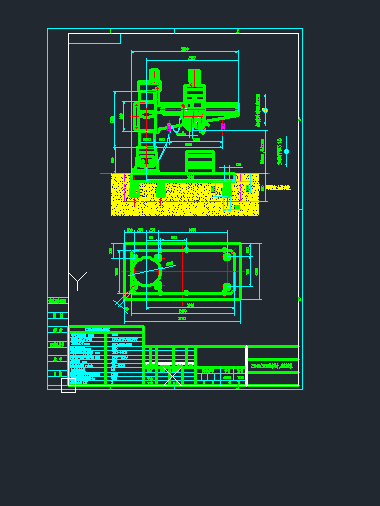Select the yellow hatched foundation area

(185, 195)
